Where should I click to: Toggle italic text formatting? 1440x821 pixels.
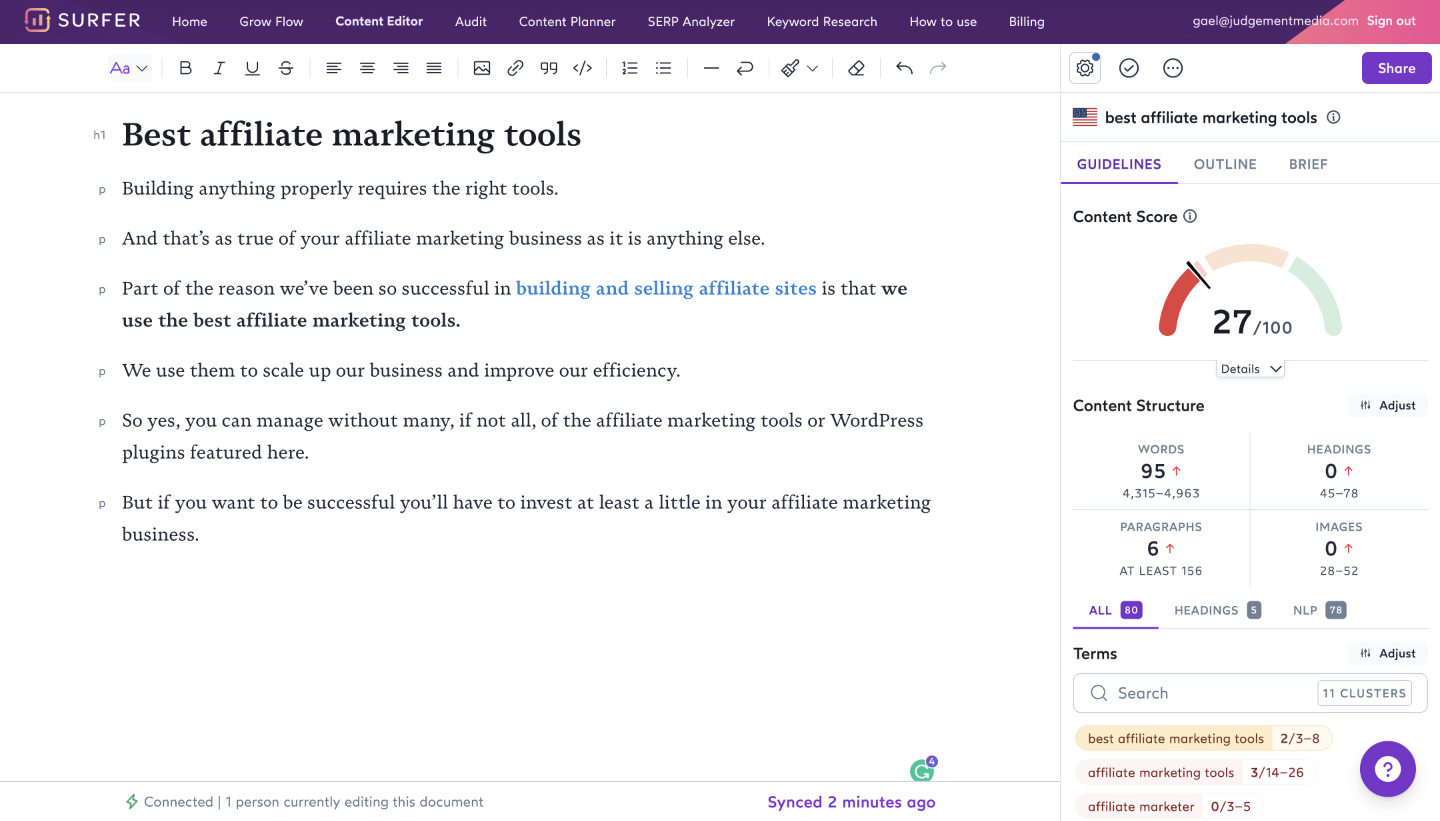[219, 68]
